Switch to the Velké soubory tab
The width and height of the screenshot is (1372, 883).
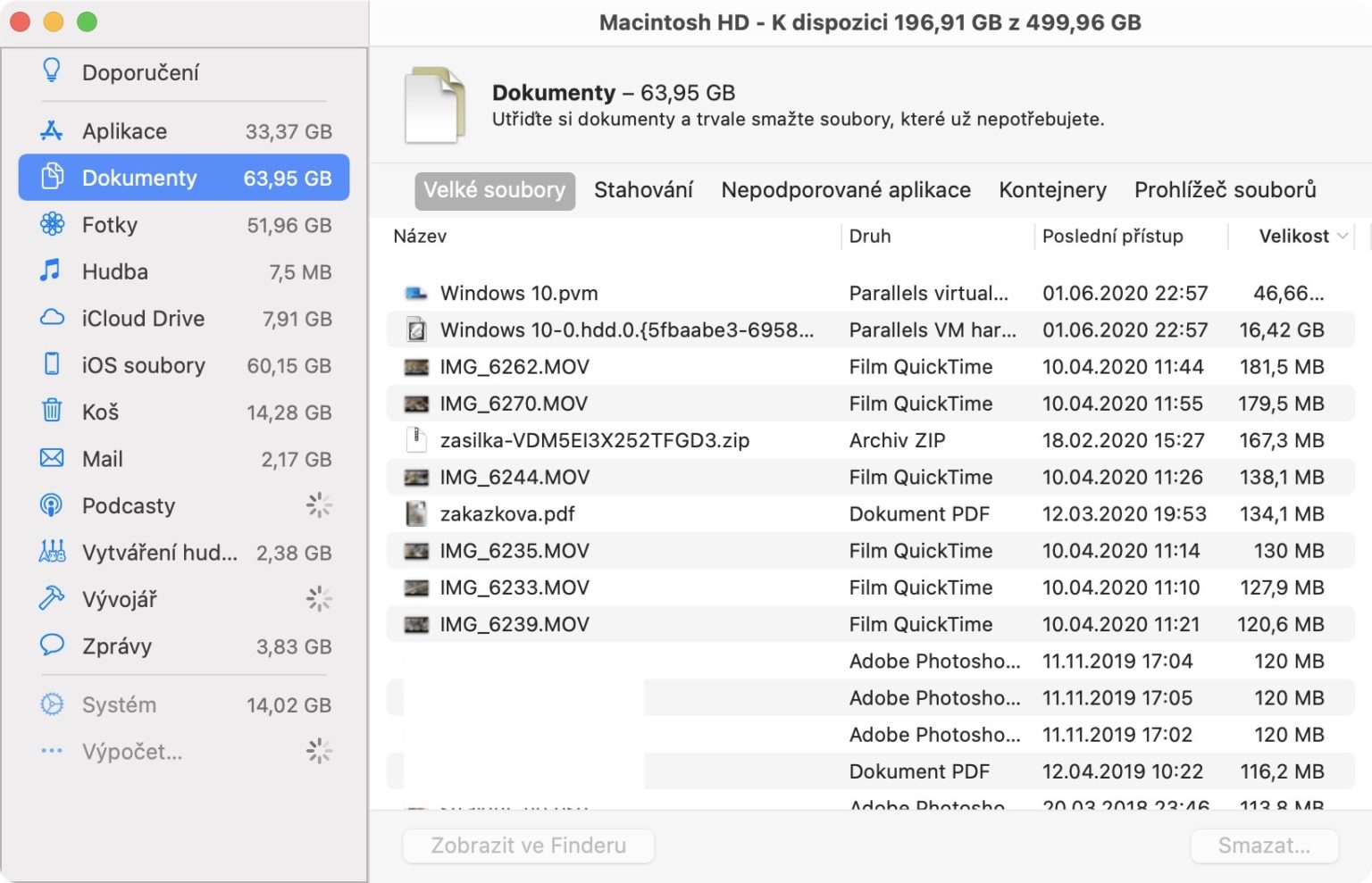[x=494, y=190]
